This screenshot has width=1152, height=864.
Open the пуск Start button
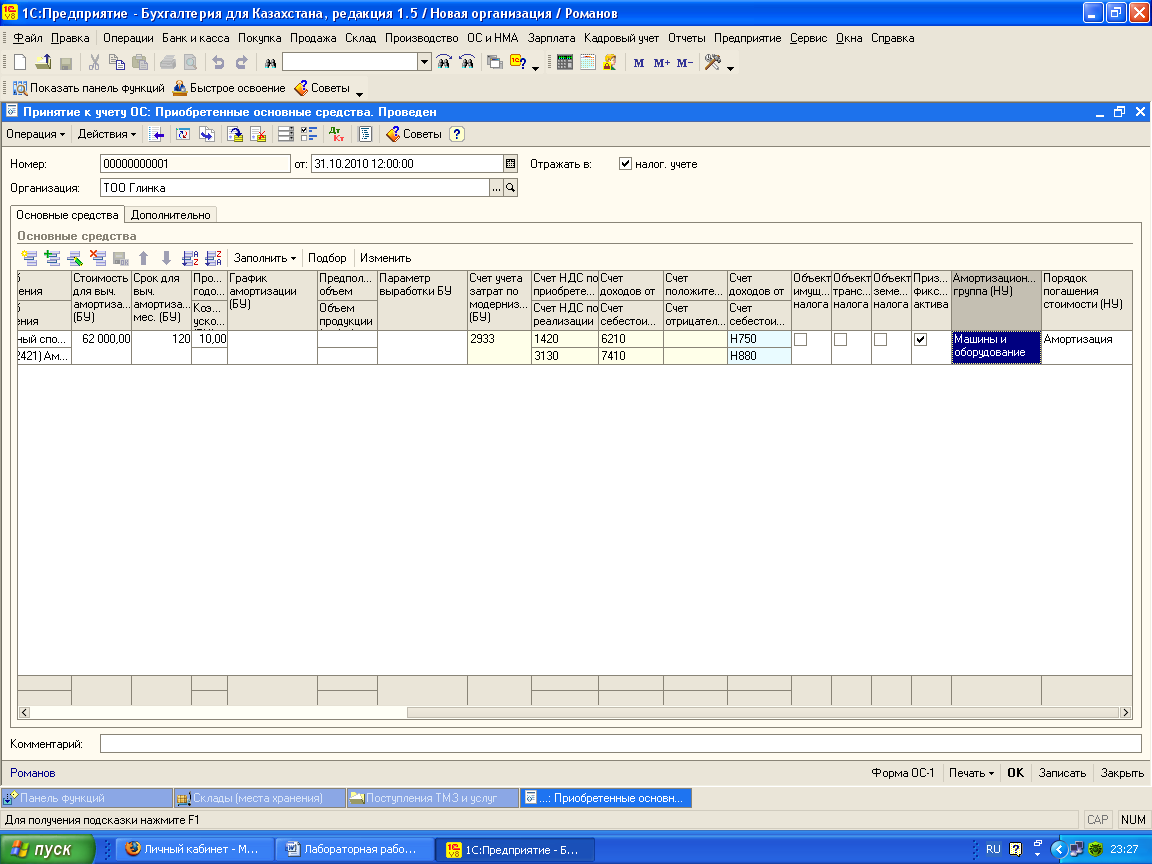(x=48, y=850)
